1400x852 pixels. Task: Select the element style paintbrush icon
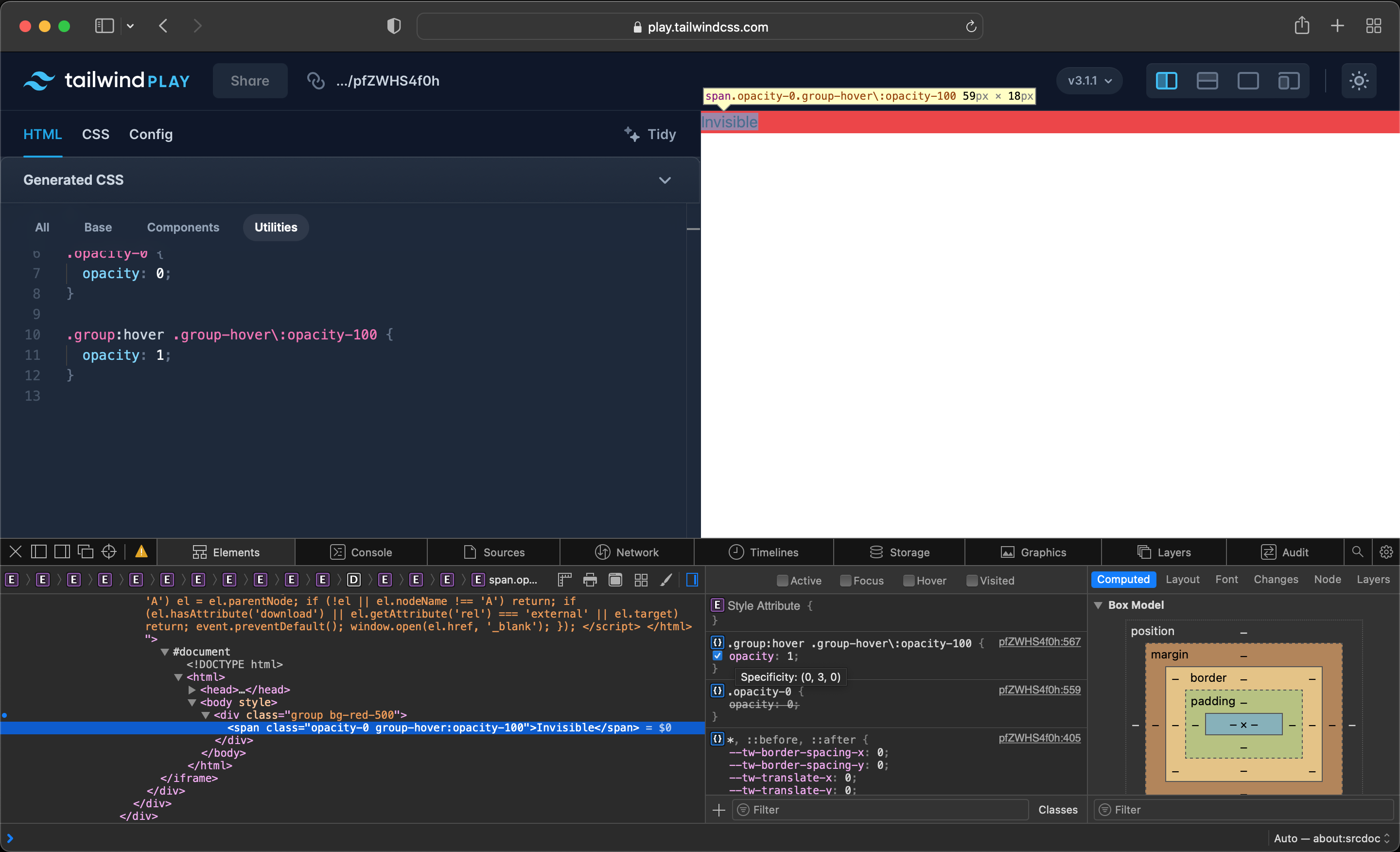(x=666, y=580)
